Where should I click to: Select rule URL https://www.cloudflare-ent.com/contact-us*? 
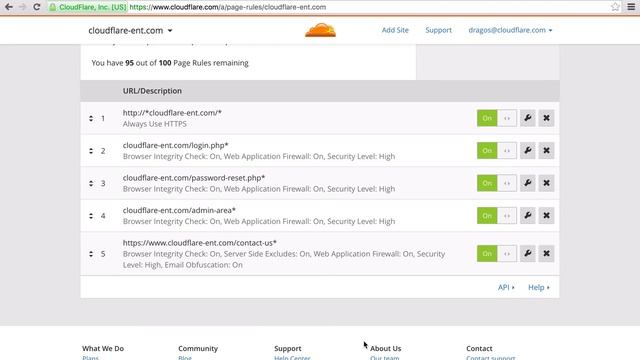click(x=200, y=243)
